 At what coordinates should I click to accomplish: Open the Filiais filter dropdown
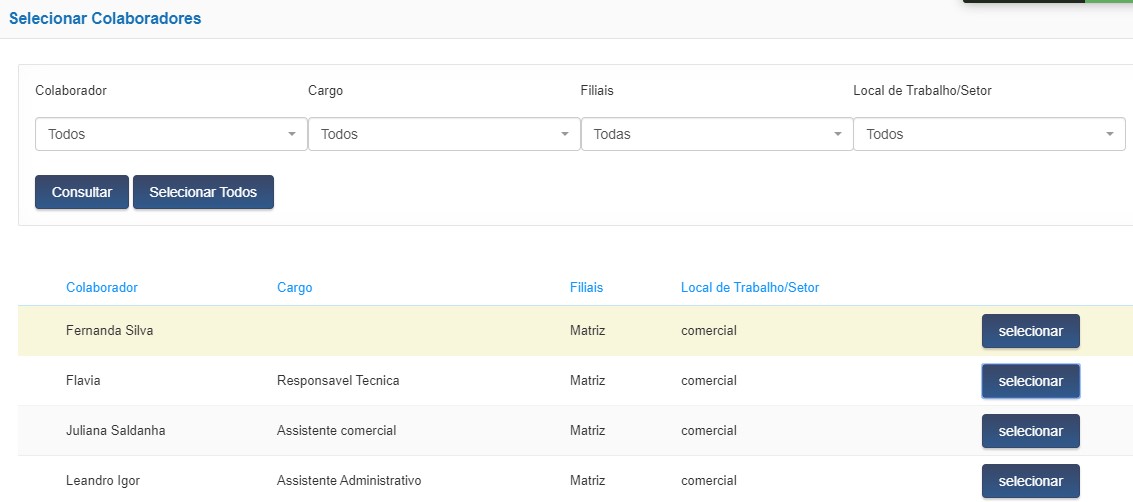point(716,134)
